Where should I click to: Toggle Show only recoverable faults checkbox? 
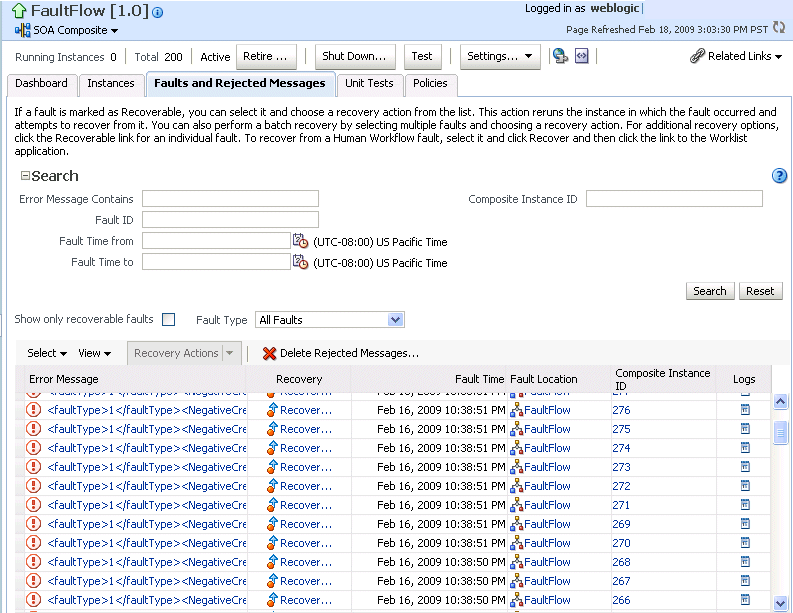[x=168, y=320]
